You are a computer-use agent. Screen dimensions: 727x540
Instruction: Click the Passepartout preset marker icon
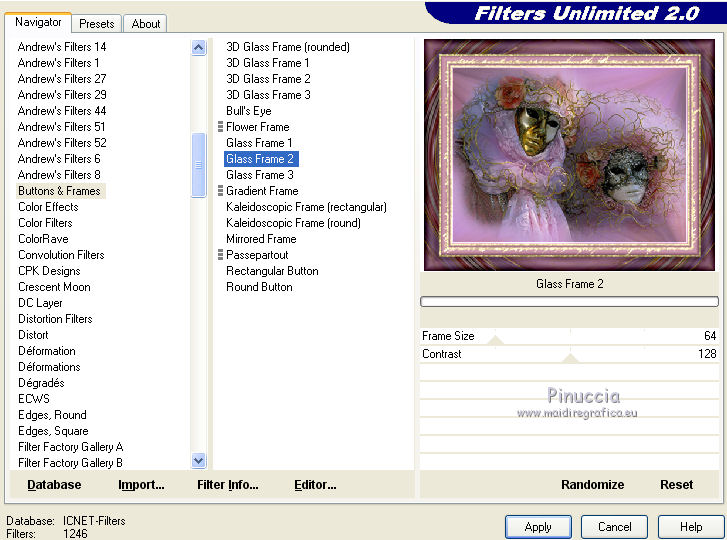click(x=220, y=254)
